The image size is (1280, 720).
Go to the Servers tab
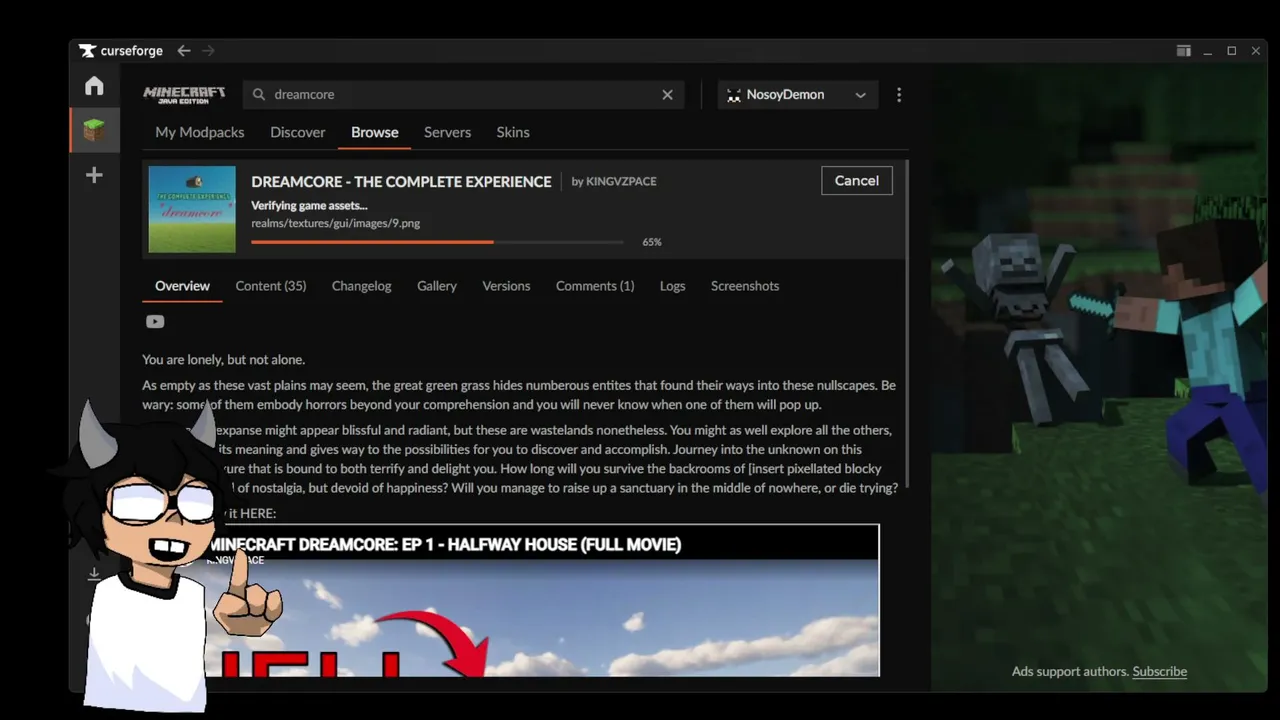click(447, 132)
